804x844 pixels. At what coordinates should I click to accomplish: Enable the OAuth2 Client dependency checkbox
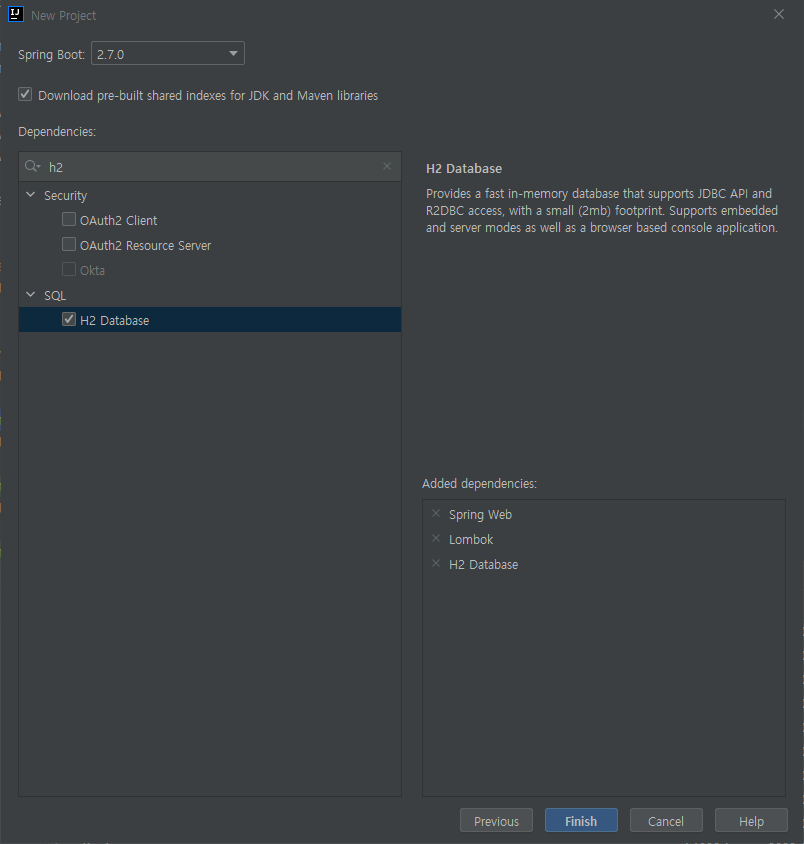click(x=69, y=220)
